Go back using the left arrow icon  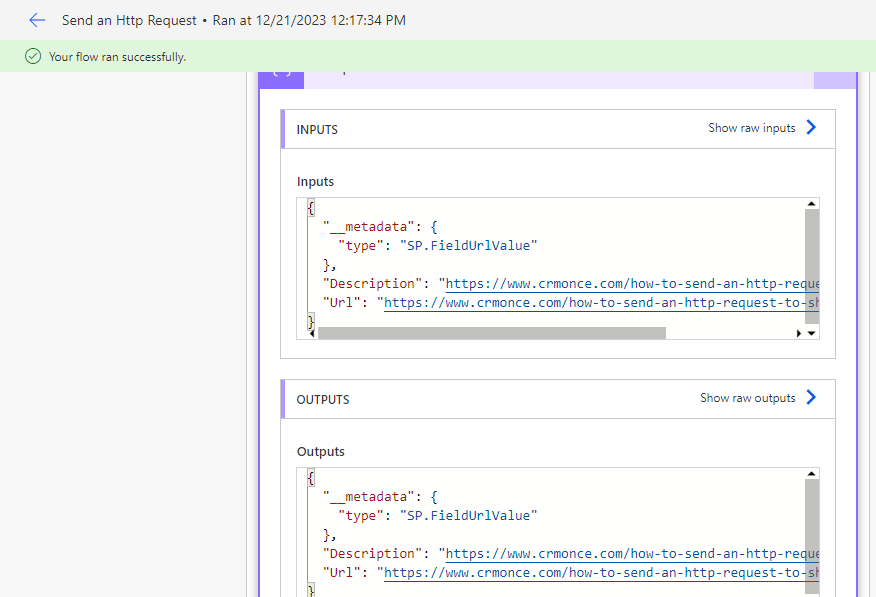tap(37, 21)
